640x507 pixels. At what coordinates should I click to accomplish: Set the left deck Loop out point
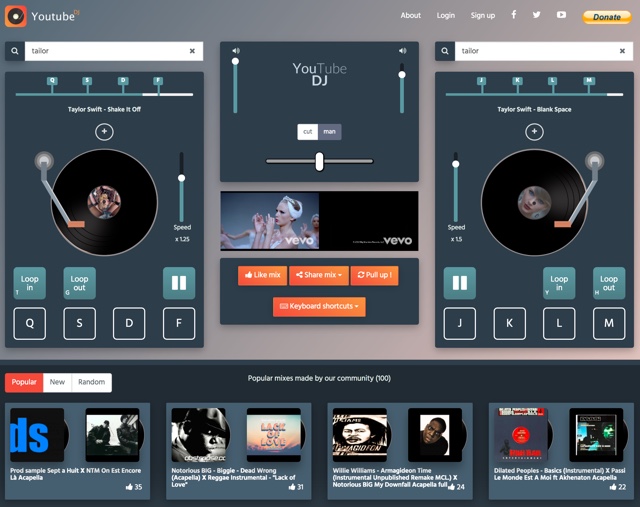coord(80,283)
